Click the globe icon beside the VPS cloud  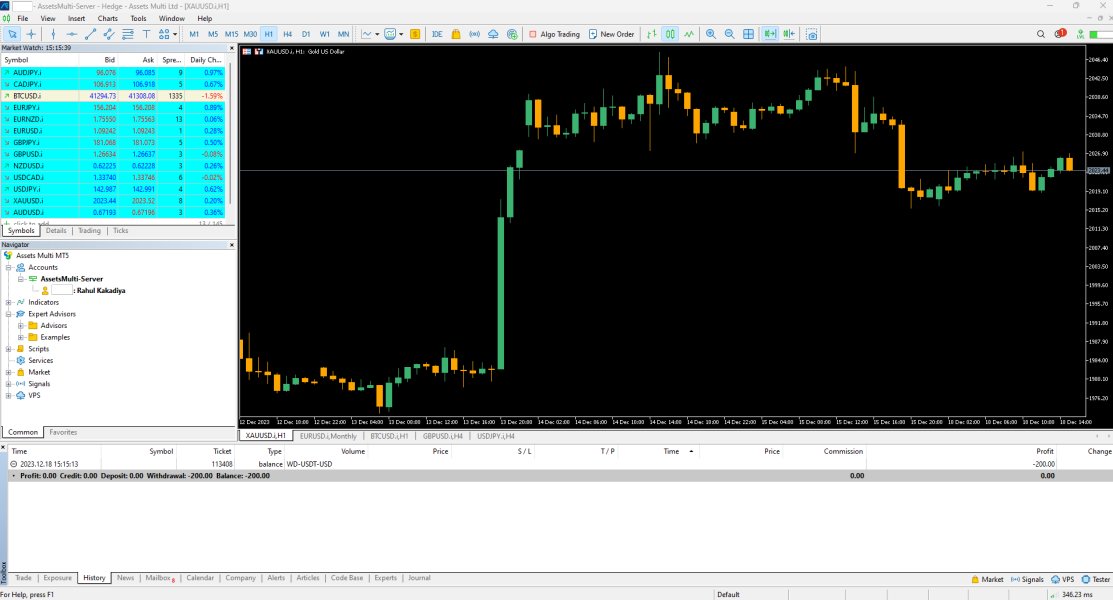coord(512,34)
